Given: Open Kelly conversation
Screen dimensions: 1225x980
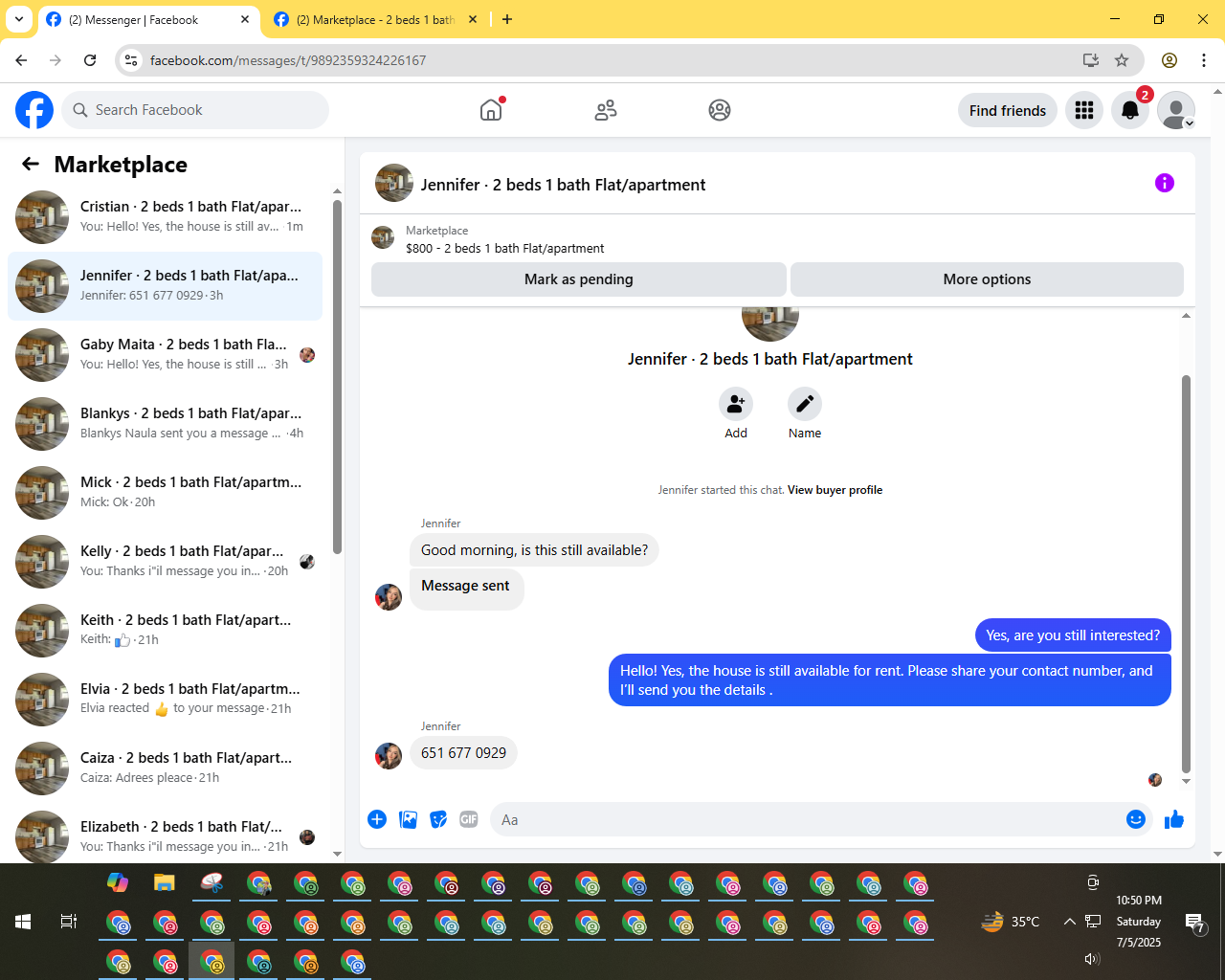Looking at the screenshot, I should point(165,562).
